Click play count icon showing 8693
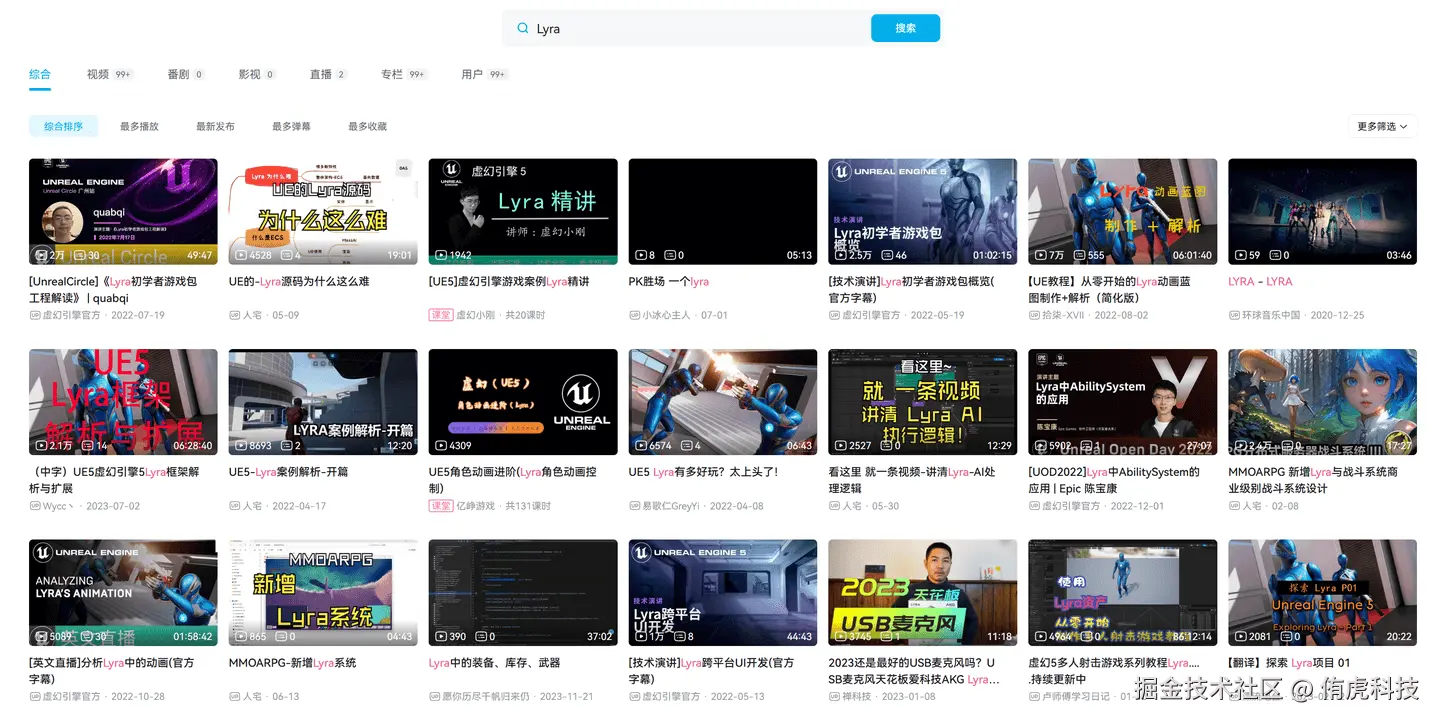 click(241, 446)
